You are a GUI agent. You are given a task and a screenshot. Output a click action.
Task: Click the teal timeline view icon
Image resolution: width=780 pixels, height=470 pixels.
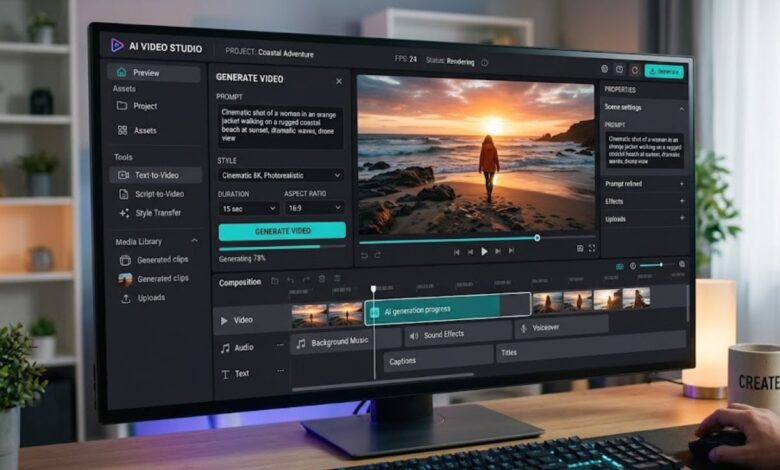620,267
